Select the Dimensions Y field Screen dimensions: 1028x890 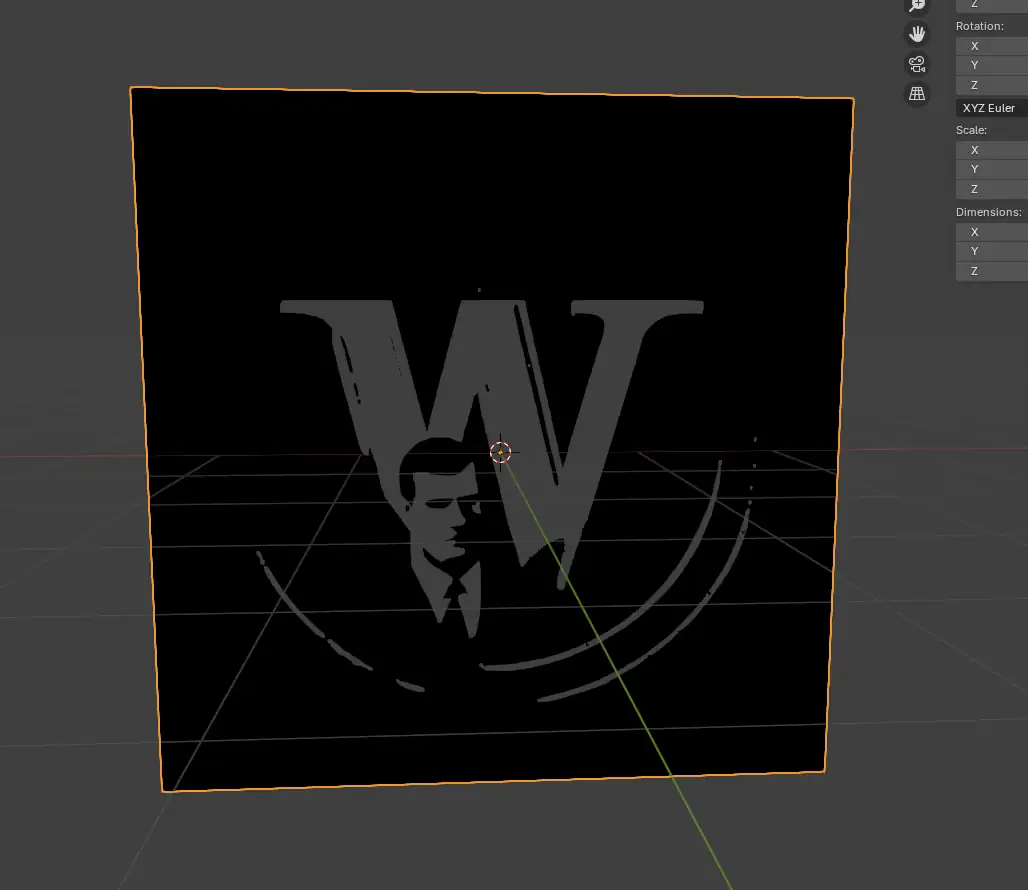[x=991, y=251]
